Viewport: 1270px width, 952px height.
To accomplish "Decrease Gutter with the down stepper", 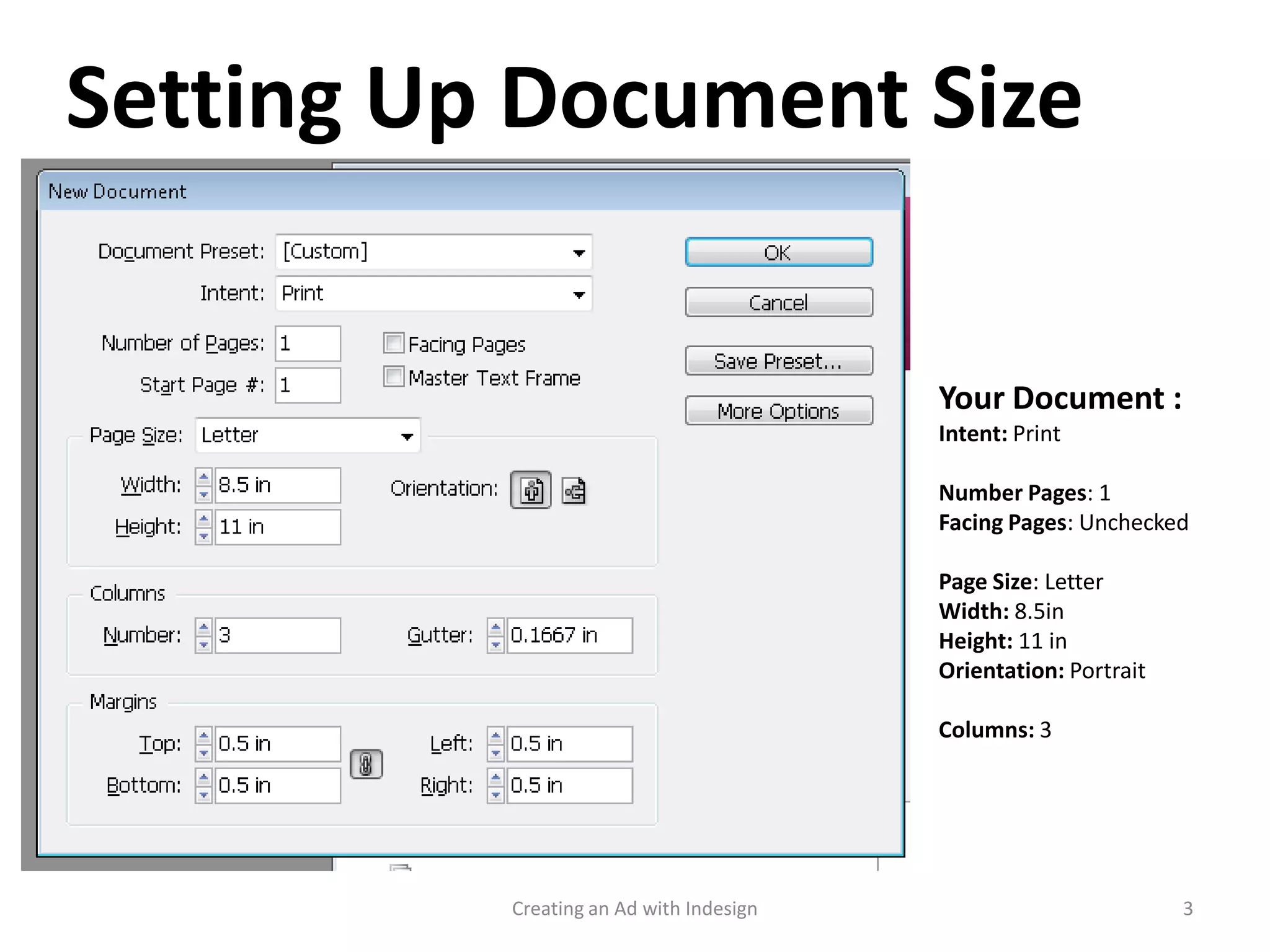I will click(495, 644).
